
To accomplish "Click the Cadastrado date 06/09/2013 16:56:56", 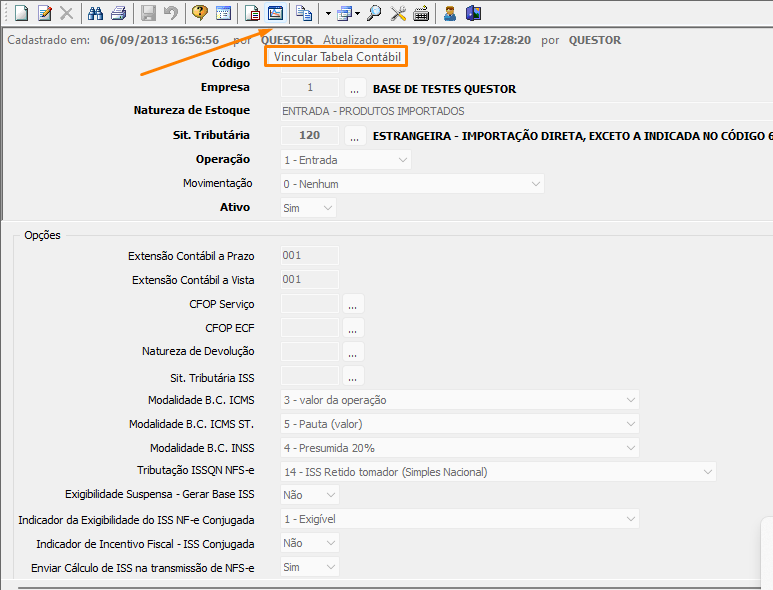I will [159, 40].
